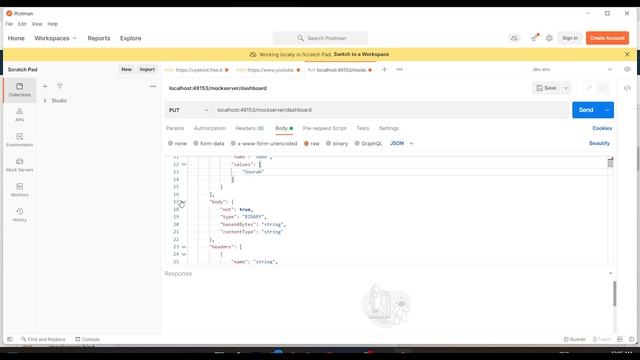Open the Trash in status bar
The width and height of the screenshot is (640, 360).
(x=601, y=339)
